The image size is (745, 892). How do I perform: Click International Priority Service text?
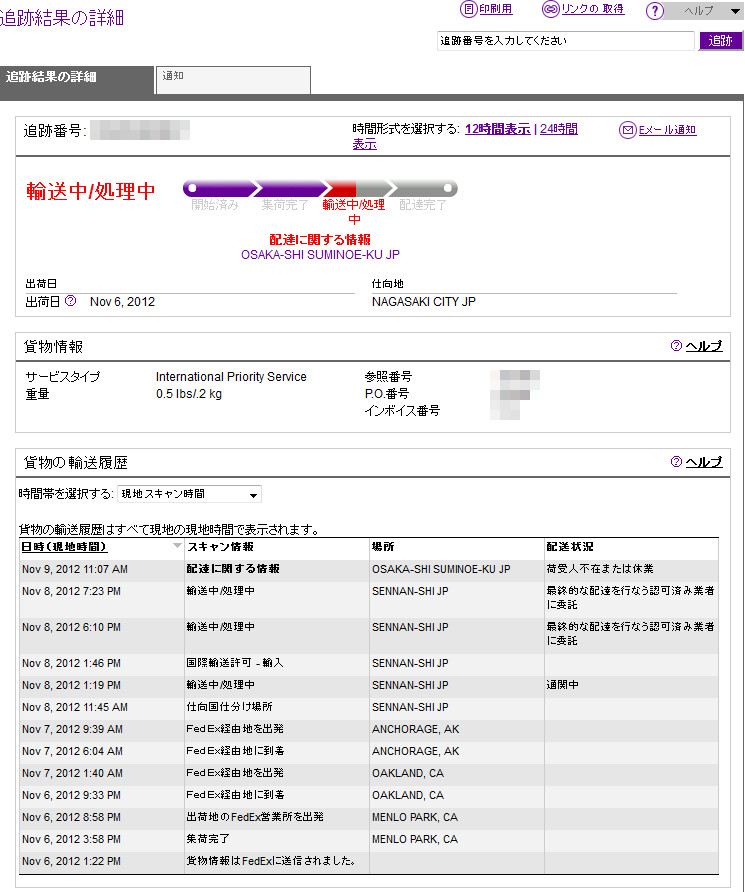coord(231,377)
